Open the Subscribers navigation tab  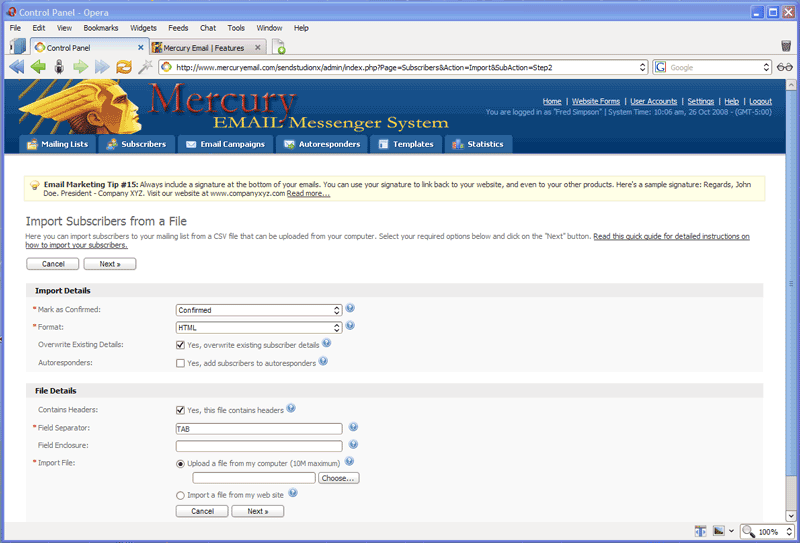(x=136, y=144)
